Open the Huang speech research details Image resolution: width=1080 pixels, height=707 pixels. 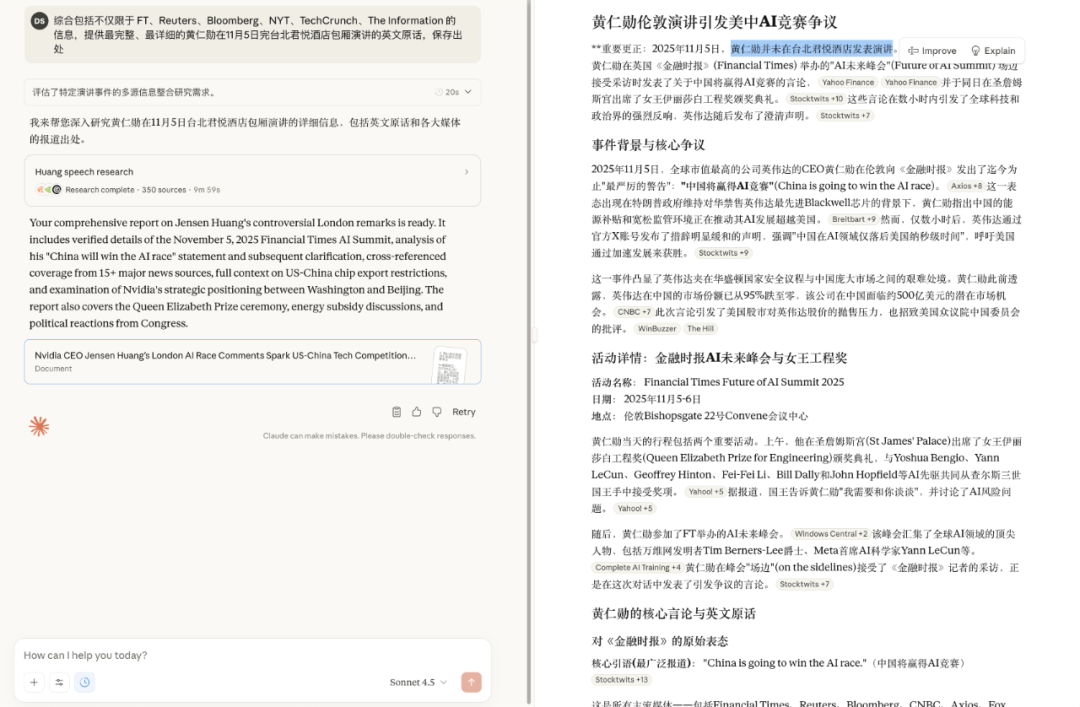252,181
